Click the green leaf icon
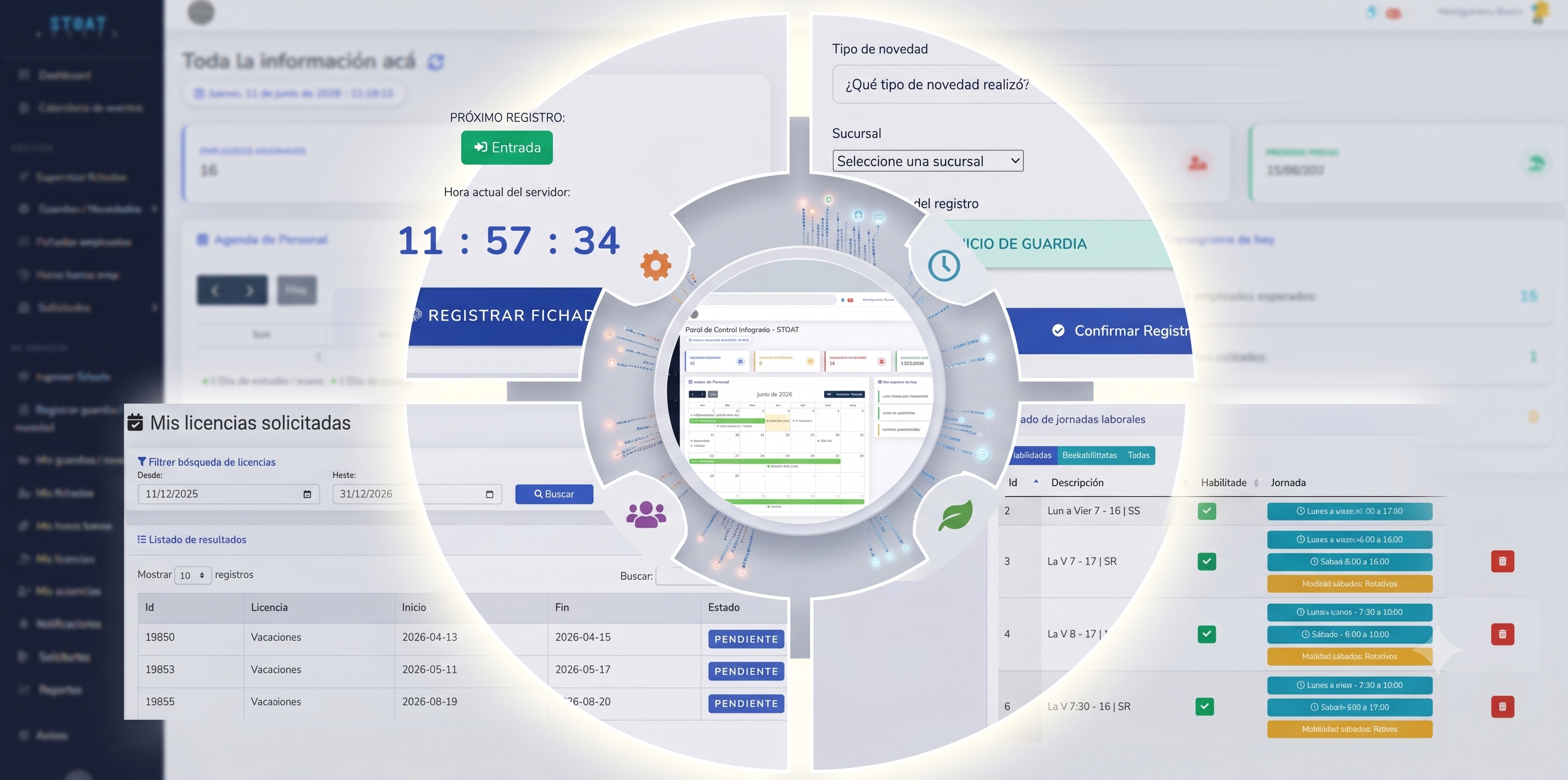This screenshot has height=780, width=1568. [x=955, y=515]
